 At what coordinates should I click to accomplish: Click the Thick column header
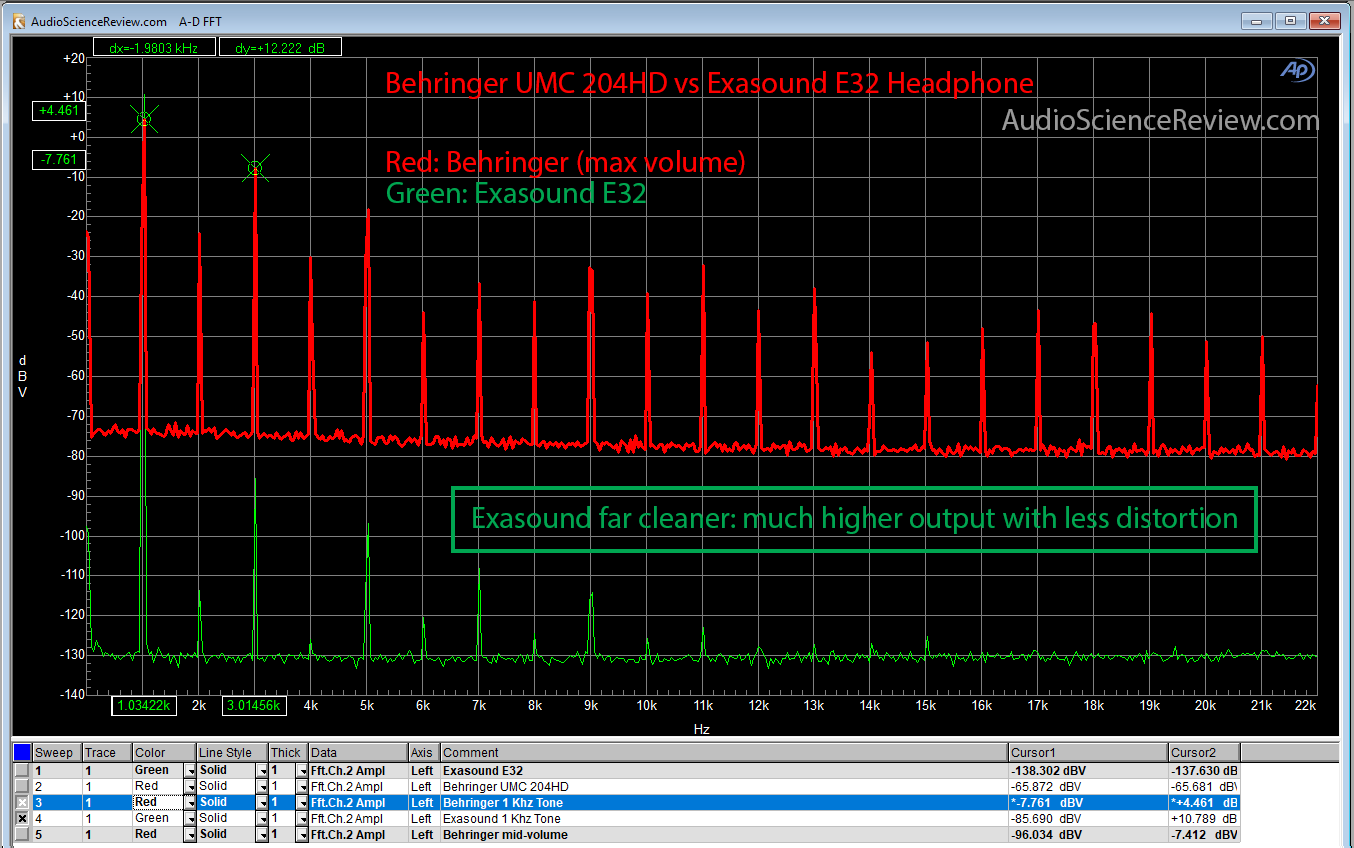click(x=288, y=753)
